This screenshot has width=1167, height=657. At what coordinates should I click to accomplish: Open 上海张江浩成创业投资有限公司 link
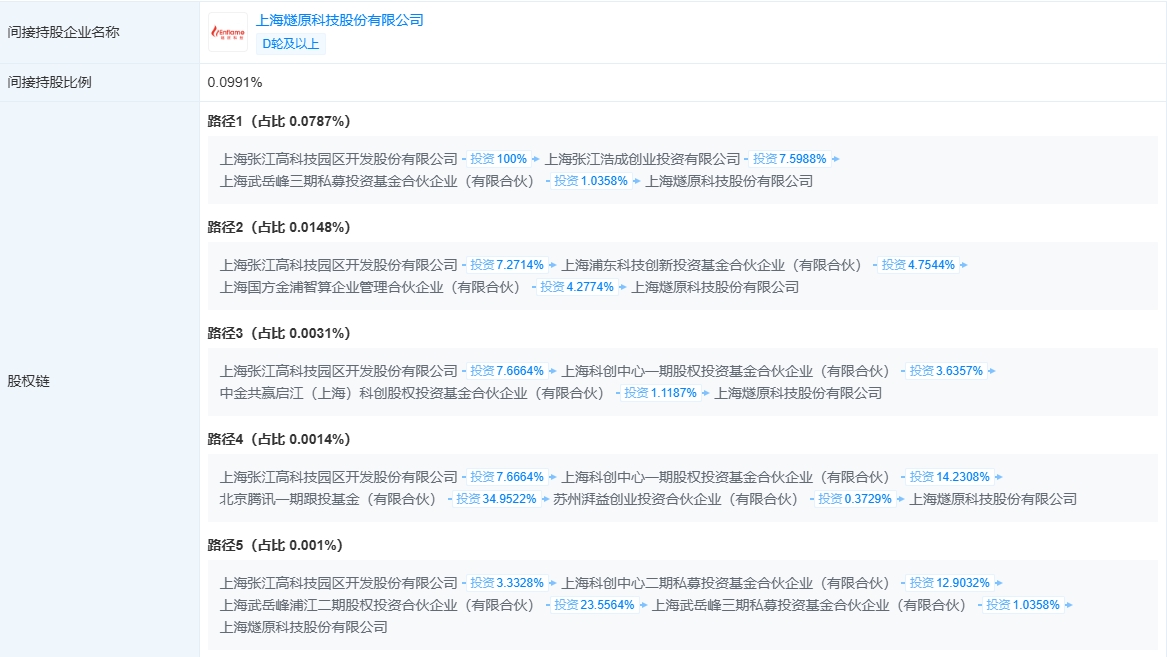[x=643, y=159]
